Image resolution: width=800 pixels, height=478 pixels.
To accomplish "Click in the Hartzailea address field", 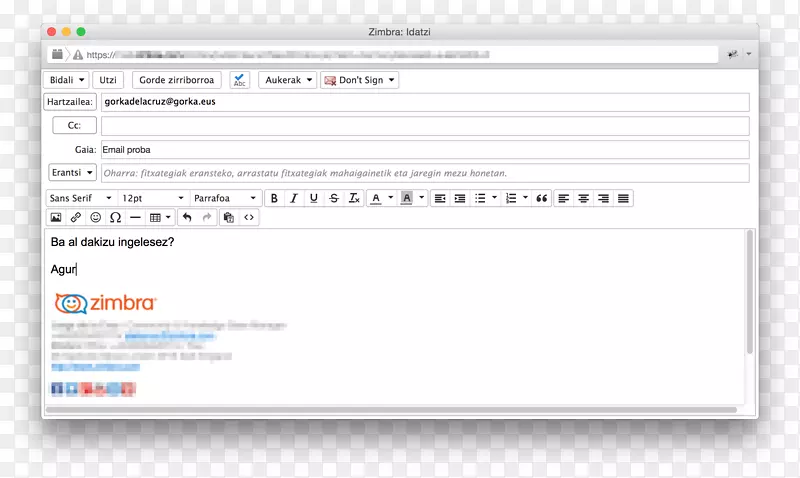I will pos(425,102).
